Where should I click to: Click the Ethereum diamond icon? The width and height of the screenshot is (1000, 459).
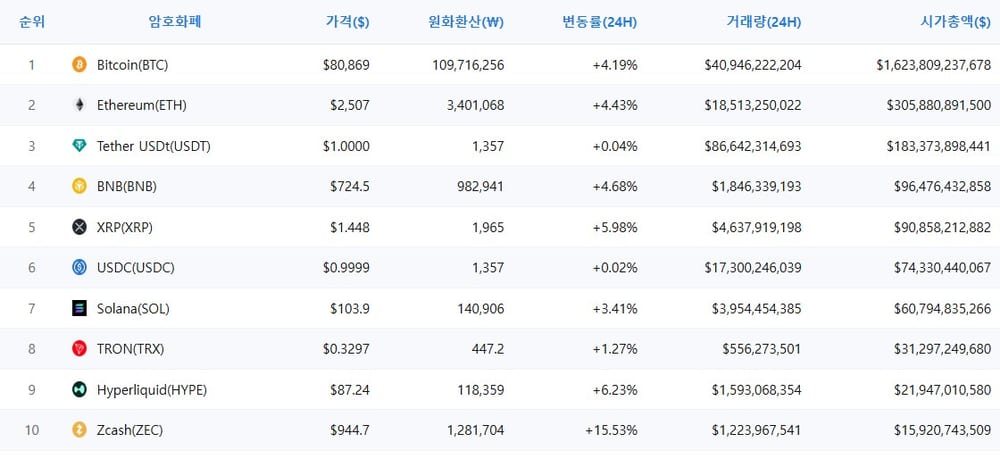point(79,105)
